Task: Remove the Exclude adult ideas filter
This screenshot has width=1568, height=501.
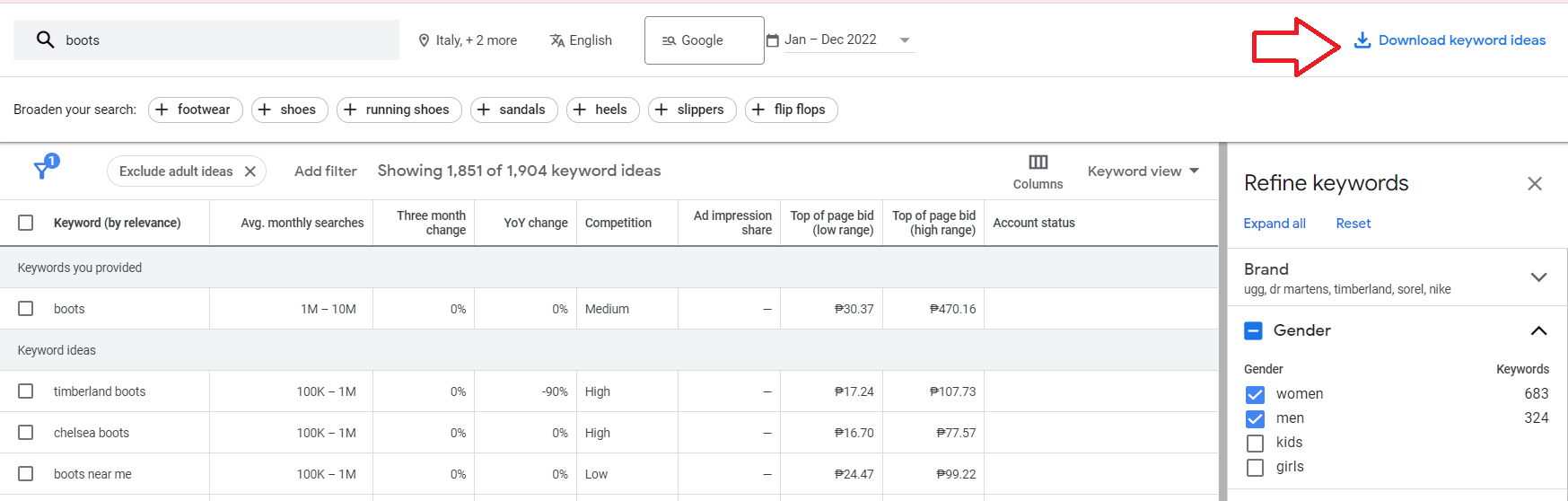Action: pyautogui.click(x=250, y=171)
